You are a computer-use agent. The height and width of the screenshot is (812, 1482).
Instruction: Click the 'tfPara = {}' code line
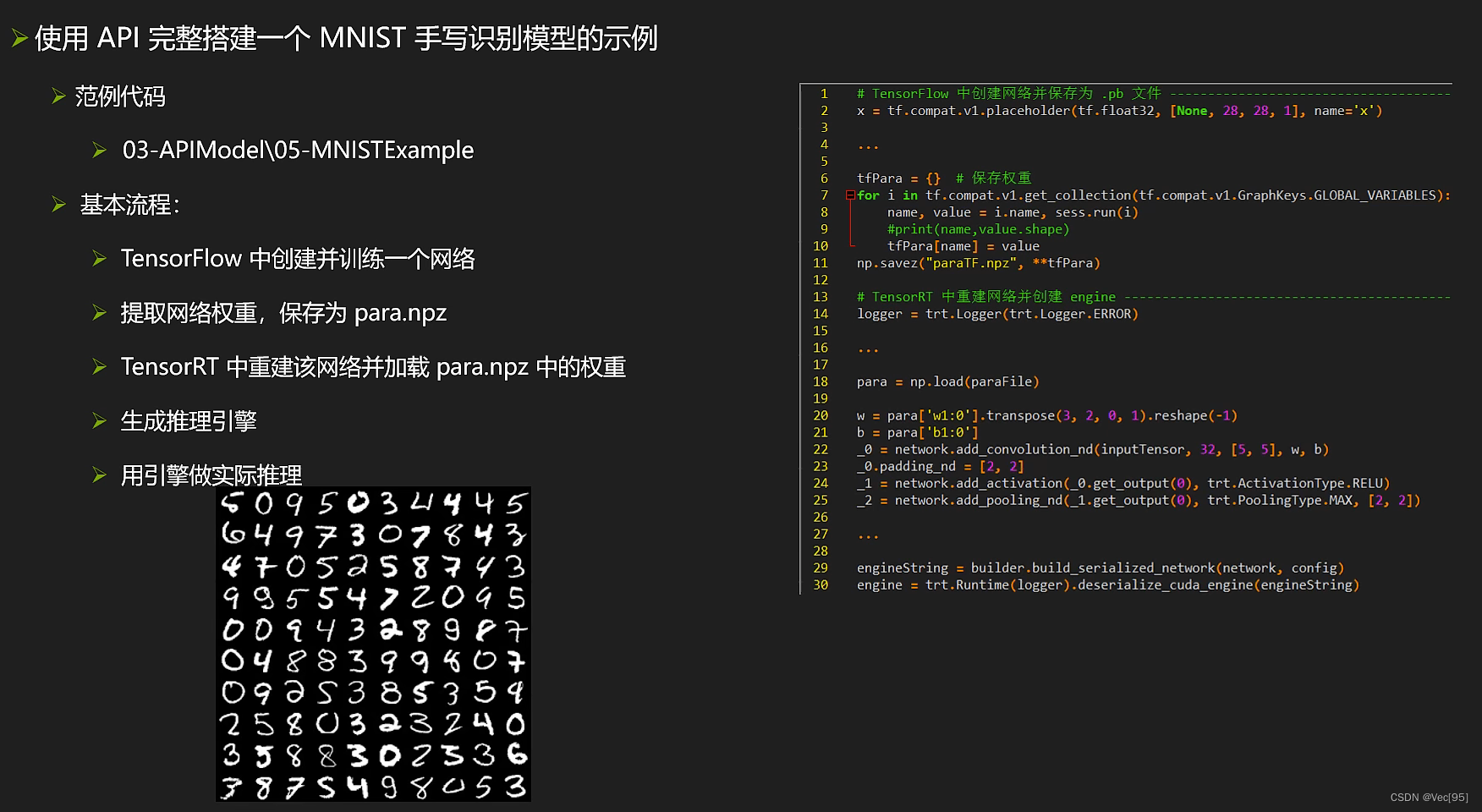[x=898, y=178]
